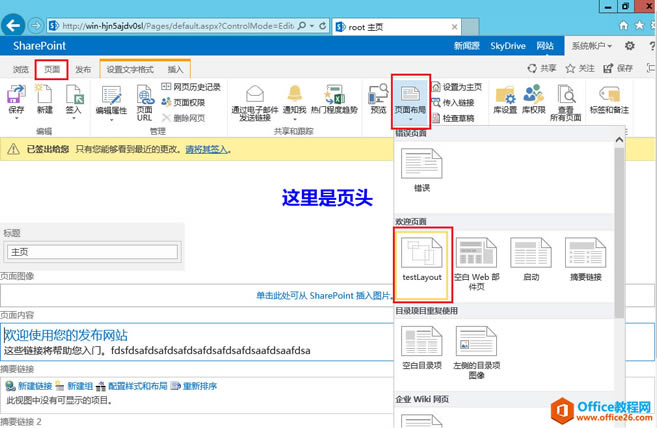Click the check-in link in the yellow bar
The image size is (657, 428).
point(207,149)
